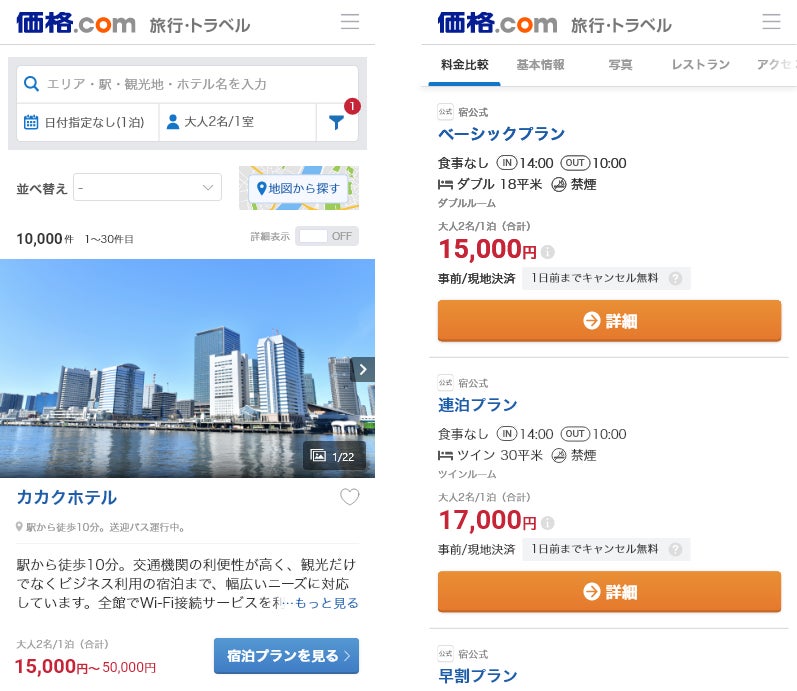Screen dimensions: 797x691
Task: Open the right screen's hamburger menu
Action: [771, 22]
